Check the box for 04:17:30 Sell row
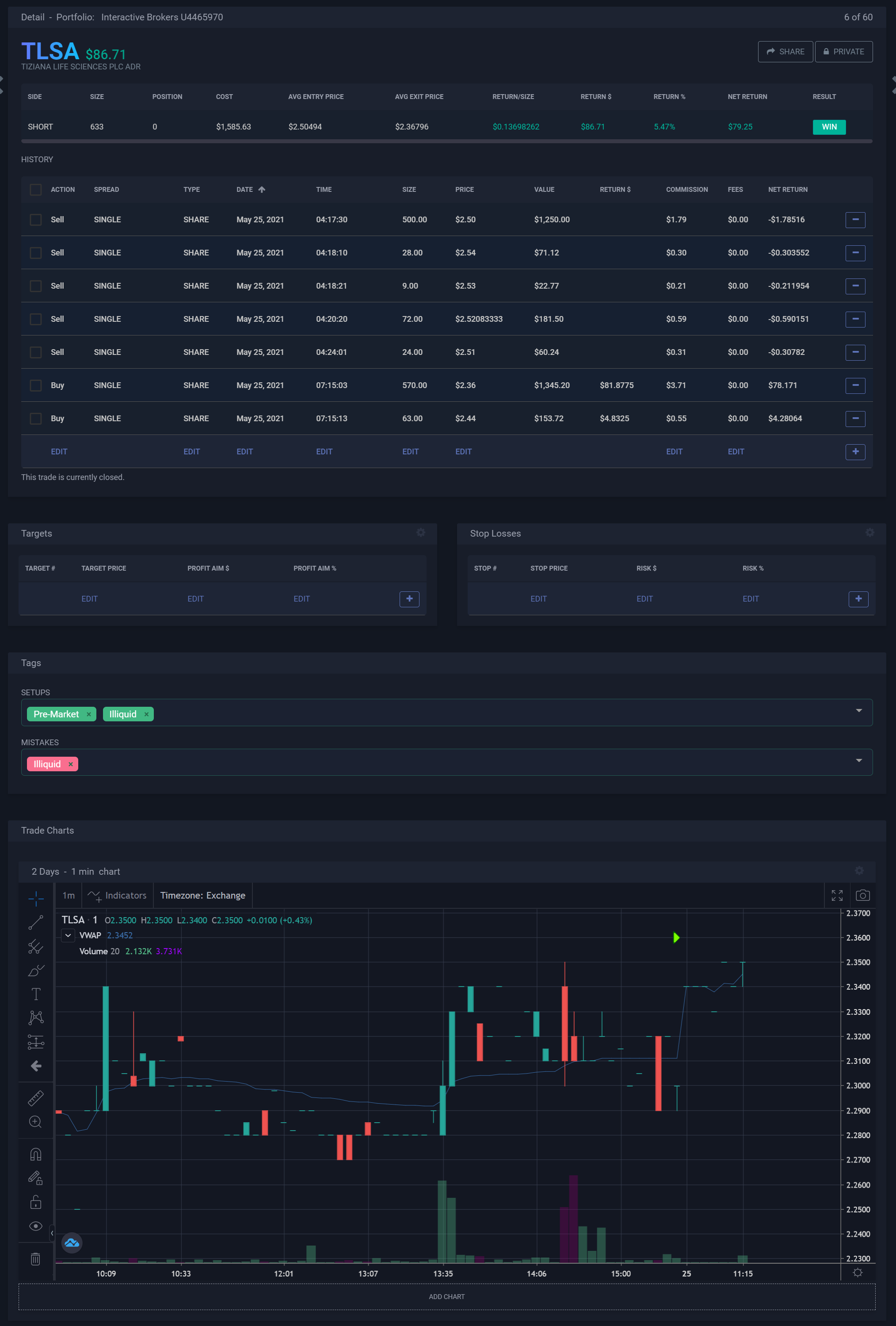The image size is (896, 1326). 36,220
